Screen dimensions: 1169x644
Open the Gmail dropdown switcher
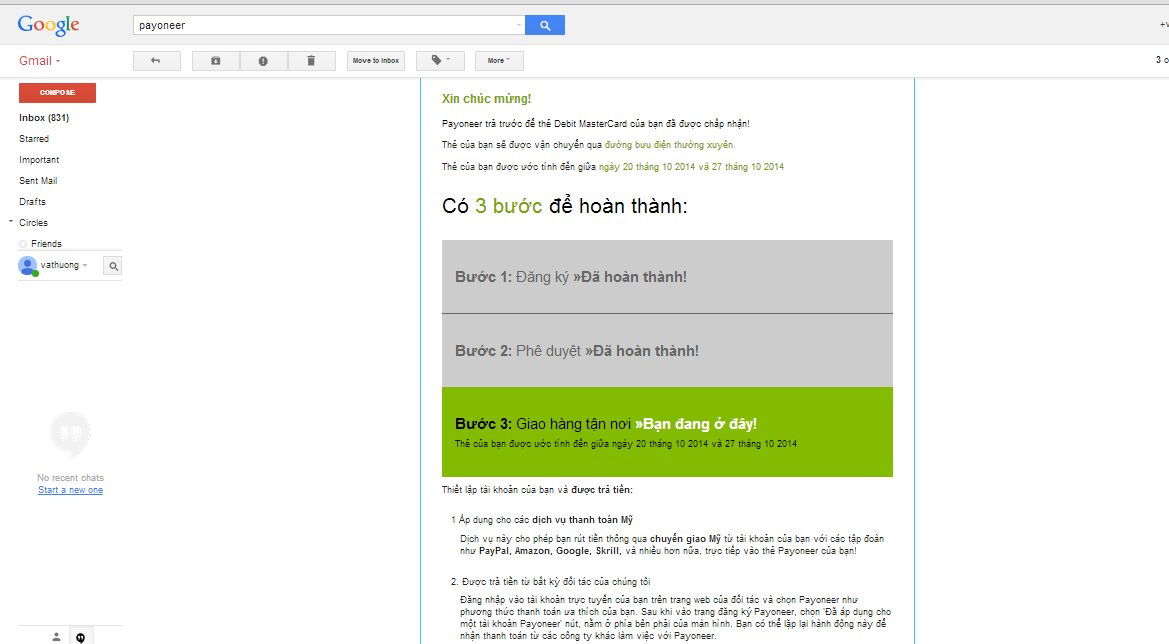pos(40,61)
